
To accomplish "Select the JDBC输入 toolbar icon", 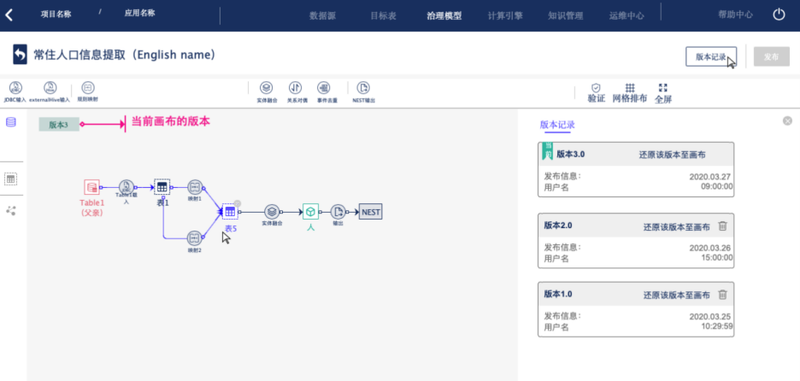I will tap(15, 88).
